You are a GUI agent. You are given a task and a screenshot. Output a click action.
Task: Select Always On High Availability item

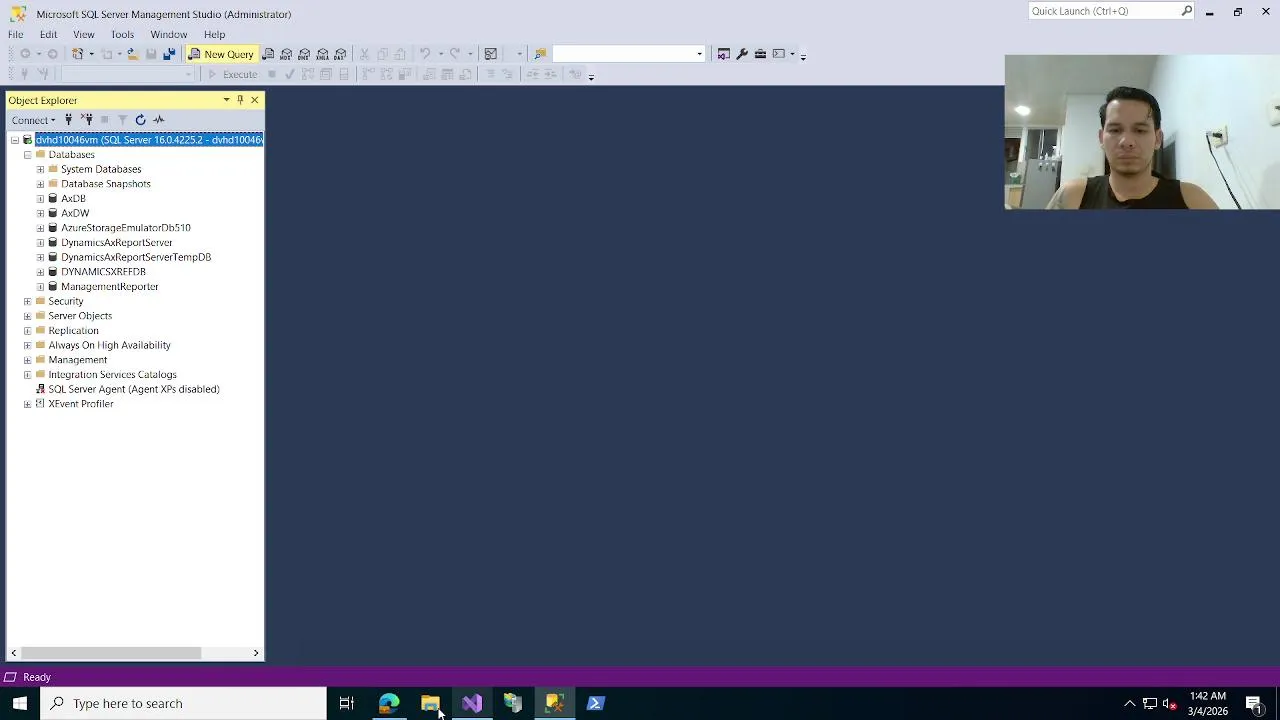[109, 345]
